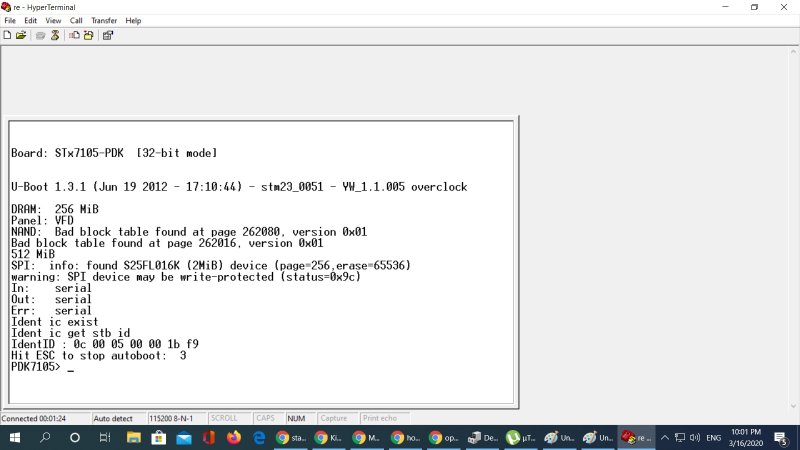
Task: Switch to the first Paint Un... window
Action: 559,438
